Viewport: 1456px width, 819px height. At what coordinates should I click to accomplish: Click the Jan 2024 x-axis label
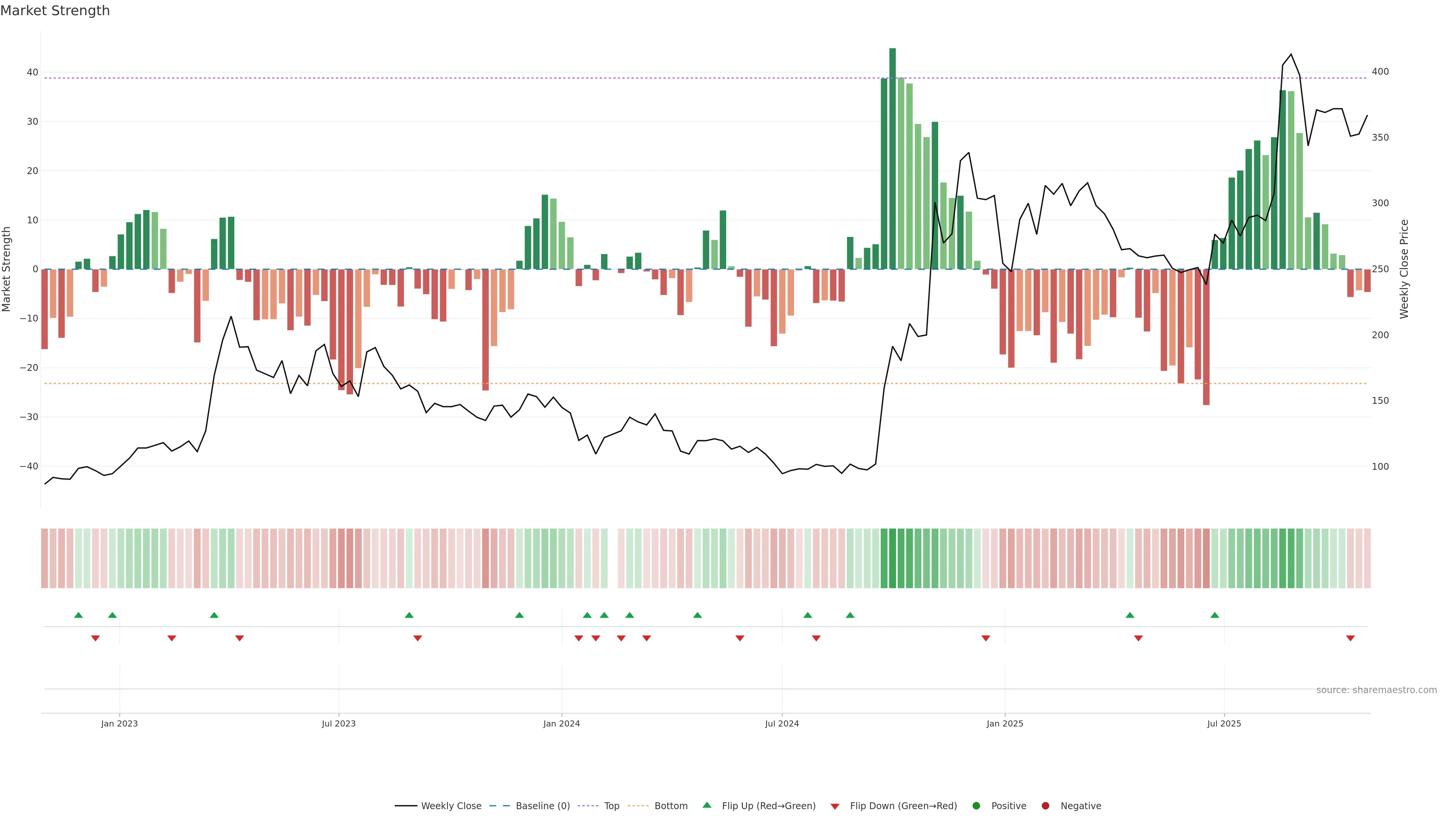561,723
